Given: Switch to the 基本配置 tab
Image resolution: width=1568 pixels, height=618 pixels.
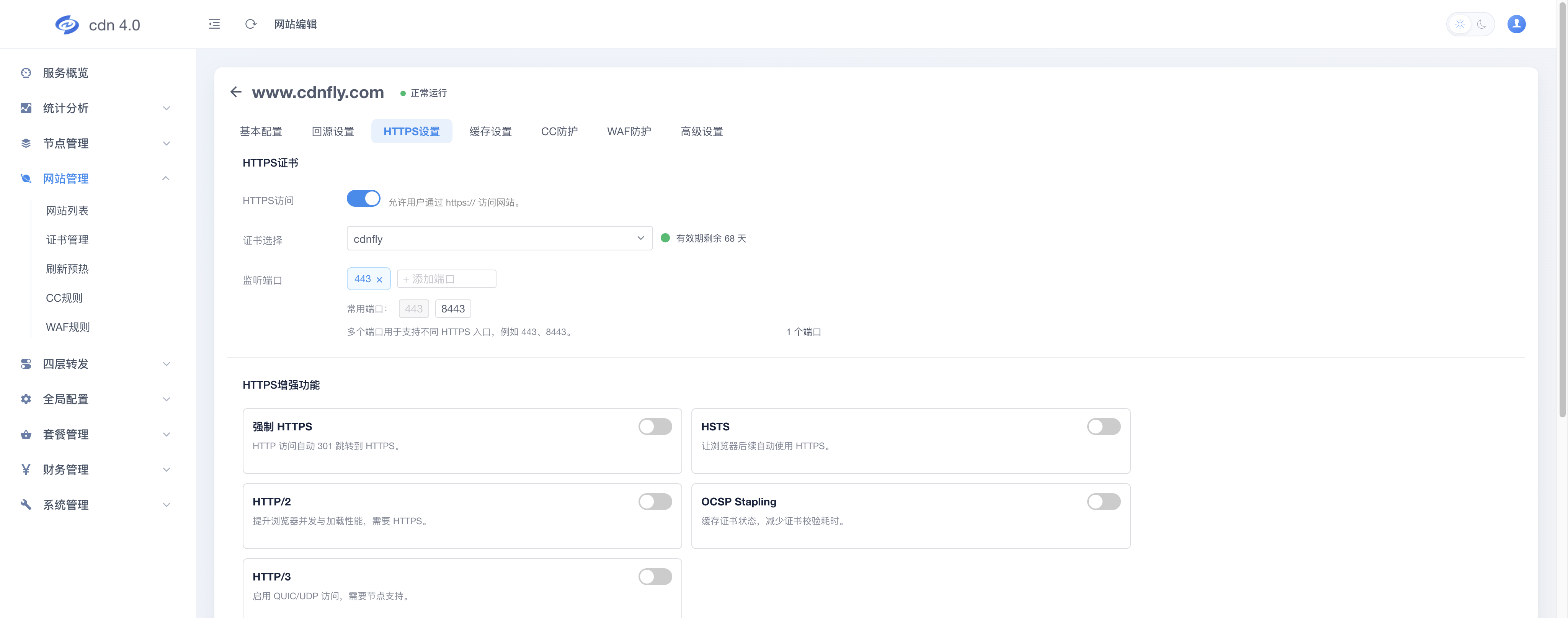Looking at the screenshot, I should pos(261,131).
